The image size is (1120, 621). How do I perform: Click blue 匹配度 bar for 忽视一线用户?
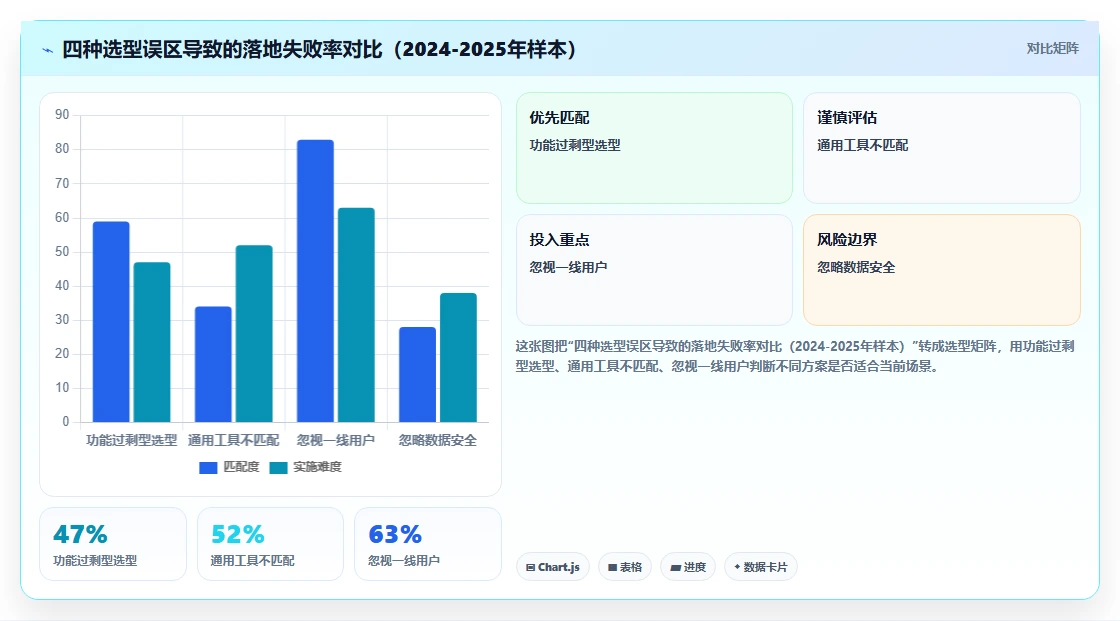pos(316,281)
